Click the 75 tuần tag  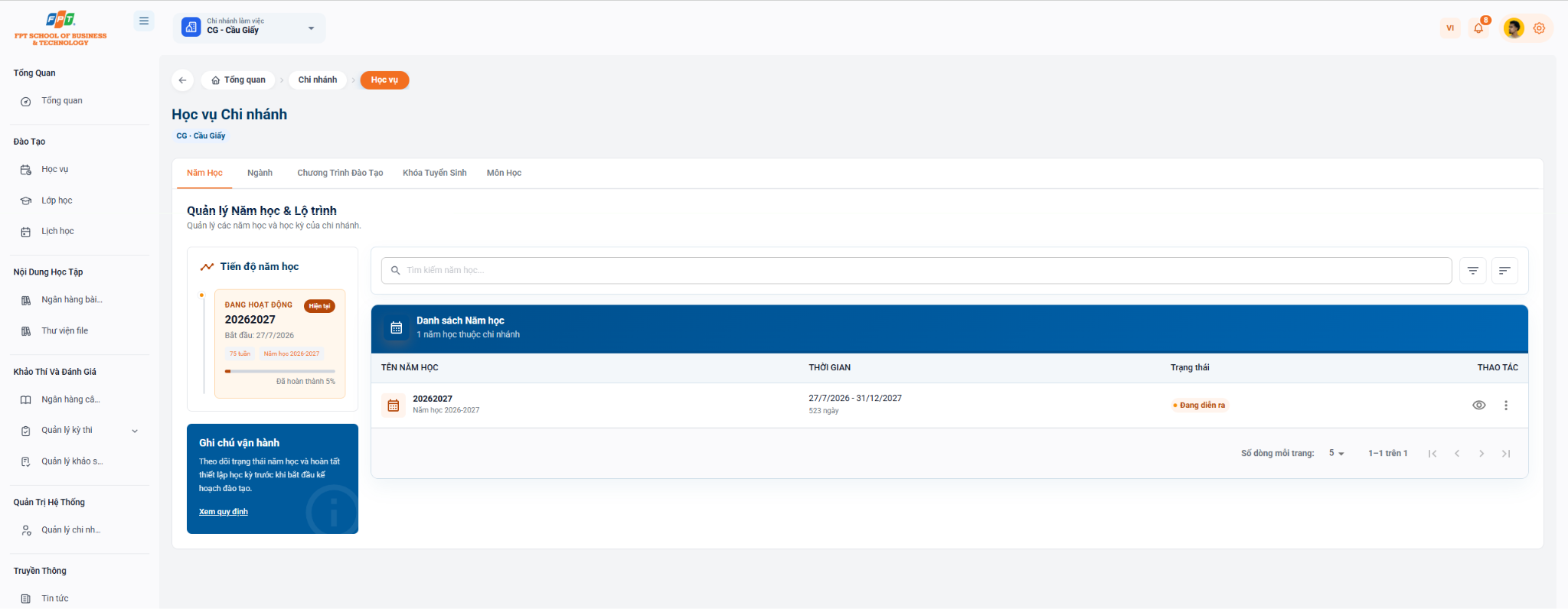(x=240, y=353)
